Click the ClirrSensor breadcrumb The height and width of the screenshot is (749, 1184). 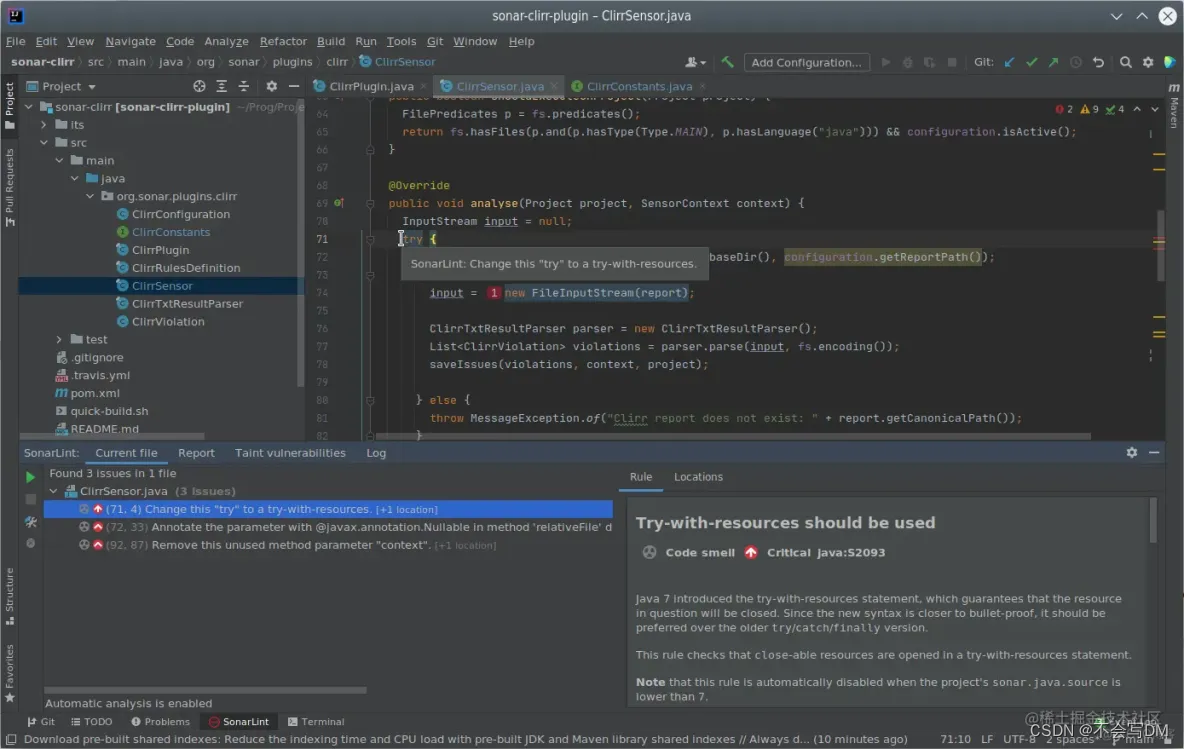point(398,62)
